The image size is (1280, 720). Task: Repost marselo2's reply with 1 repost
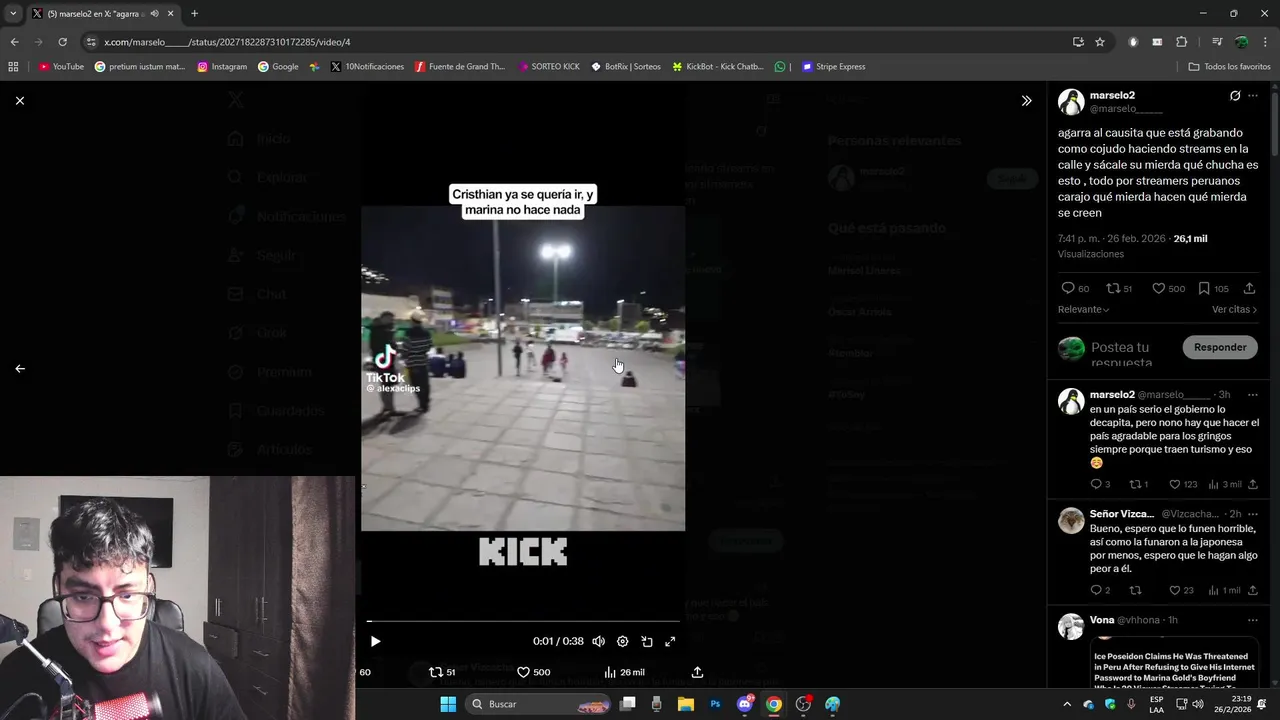(x=1138, y=484)
